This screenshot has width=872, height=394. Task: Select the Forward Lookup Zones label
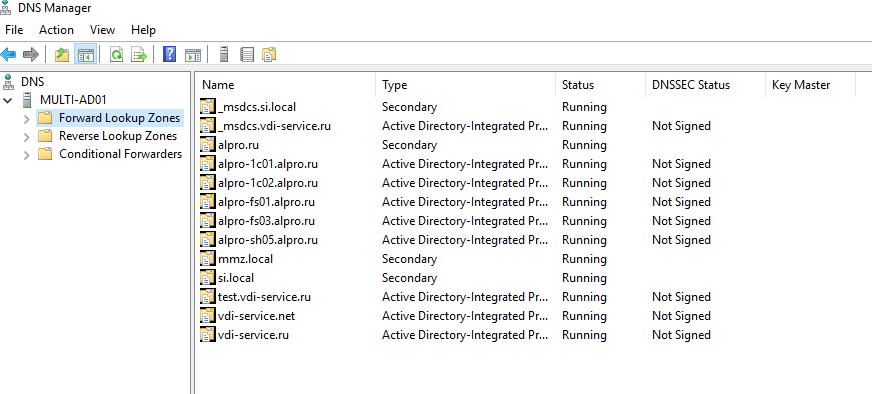(x=120, y=118)
